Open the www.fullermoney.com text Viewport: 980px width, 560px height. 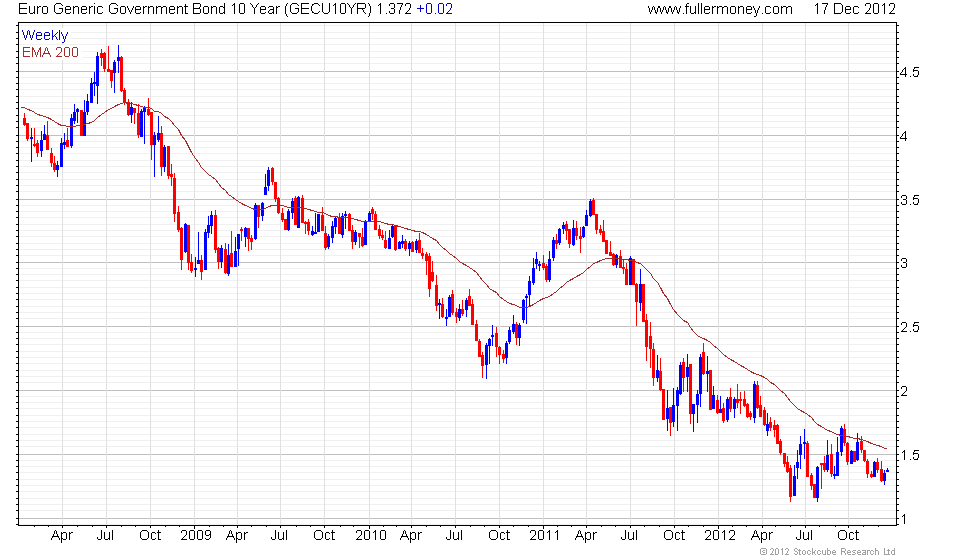[720, 9]
